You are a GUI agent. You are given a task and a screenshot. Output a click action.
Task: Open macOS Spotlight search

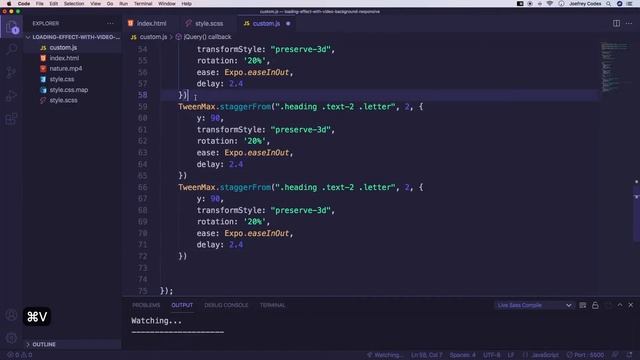pos(609,4)
